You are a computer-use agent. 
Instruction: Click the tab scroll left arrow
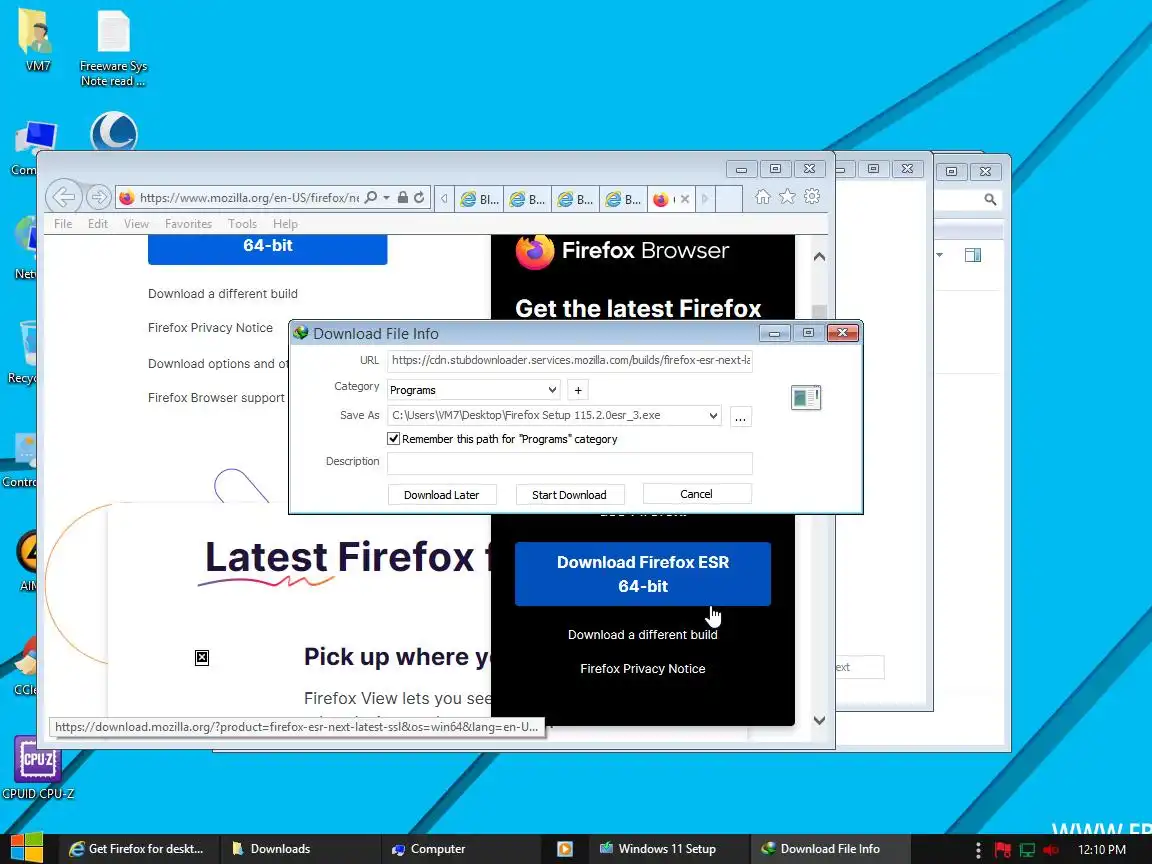(x=444, y=198)
